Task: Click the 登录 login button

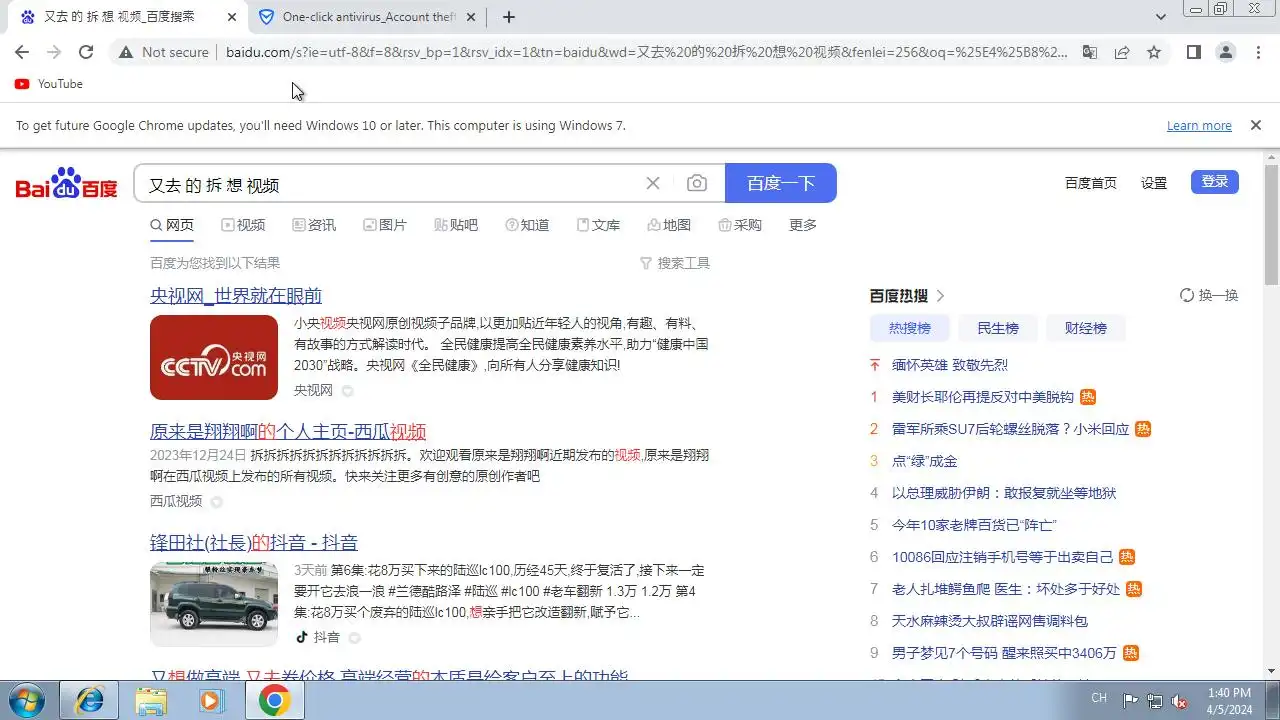Action: tap(1215, 181)
